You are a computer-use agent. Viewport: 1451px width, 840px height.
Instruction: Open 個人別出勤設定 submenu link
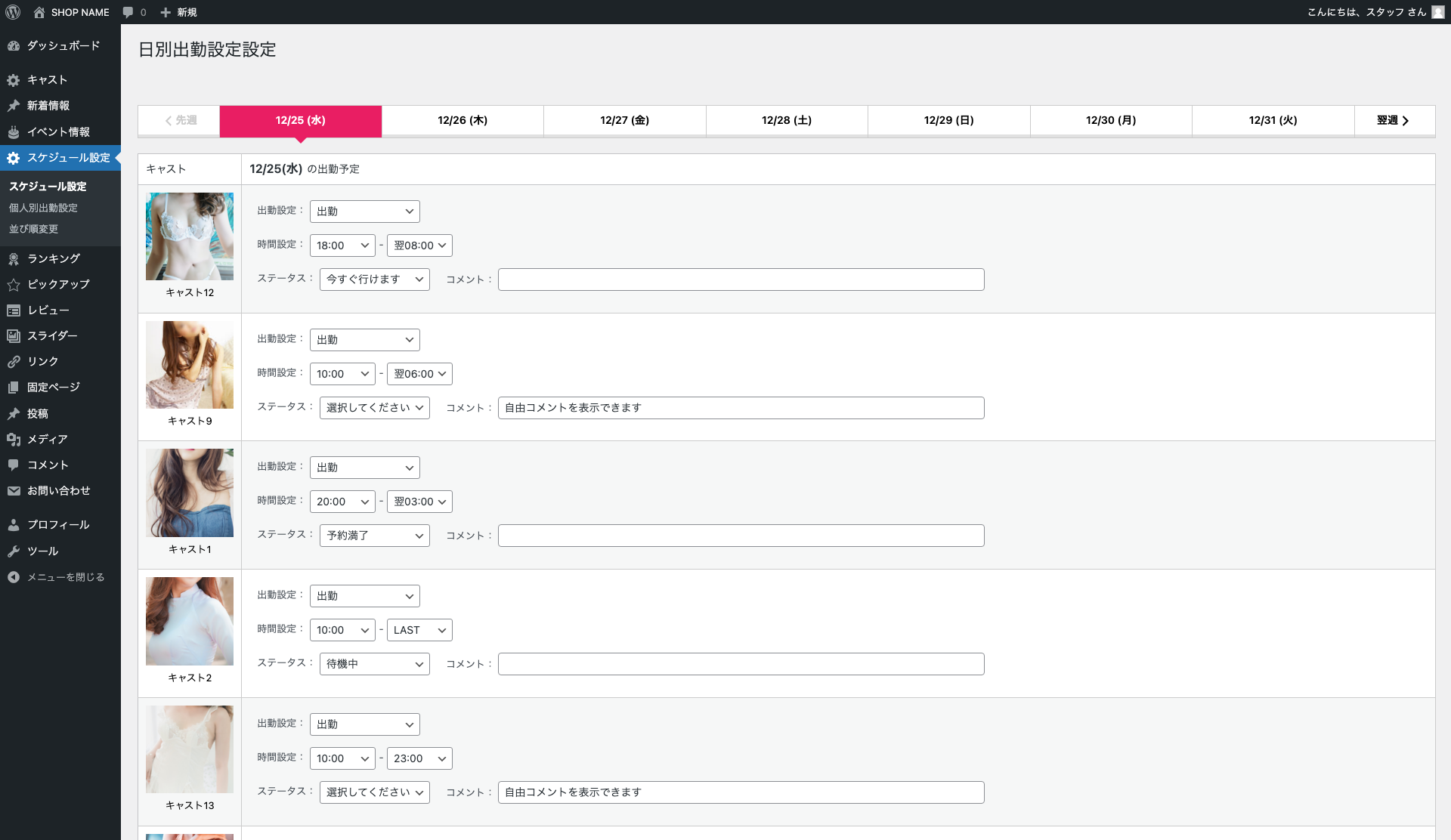[x=43, y=208]
